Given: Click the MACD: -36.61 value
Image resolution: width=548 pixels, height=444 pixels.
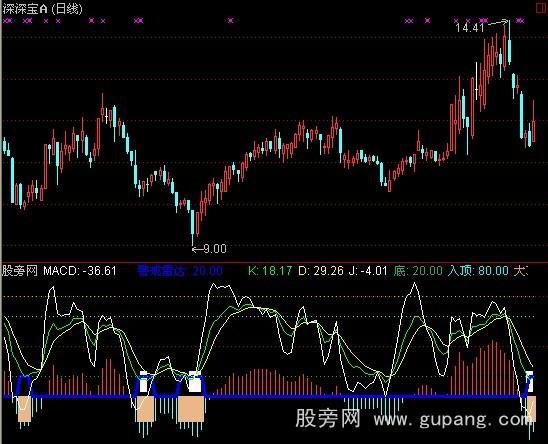Looking at the screenshot, I should (x=80, y=271).
